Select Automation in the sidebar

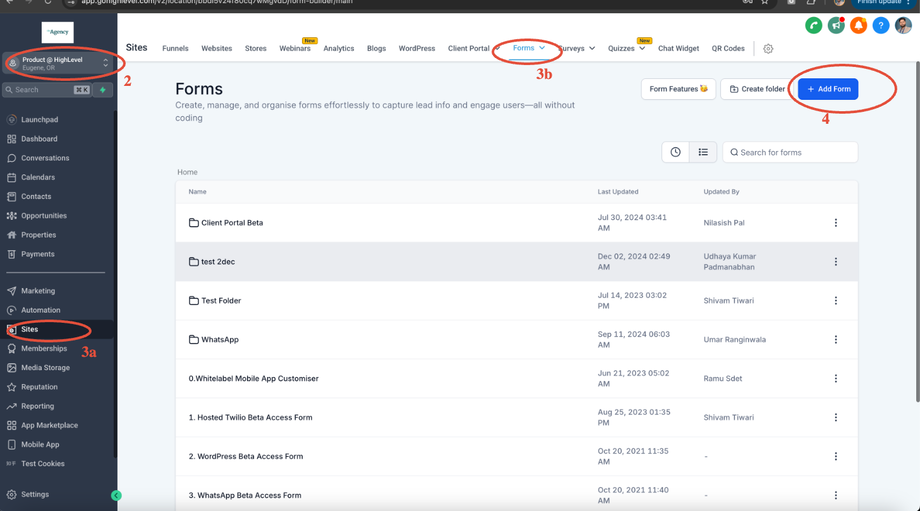pos(41,310)
